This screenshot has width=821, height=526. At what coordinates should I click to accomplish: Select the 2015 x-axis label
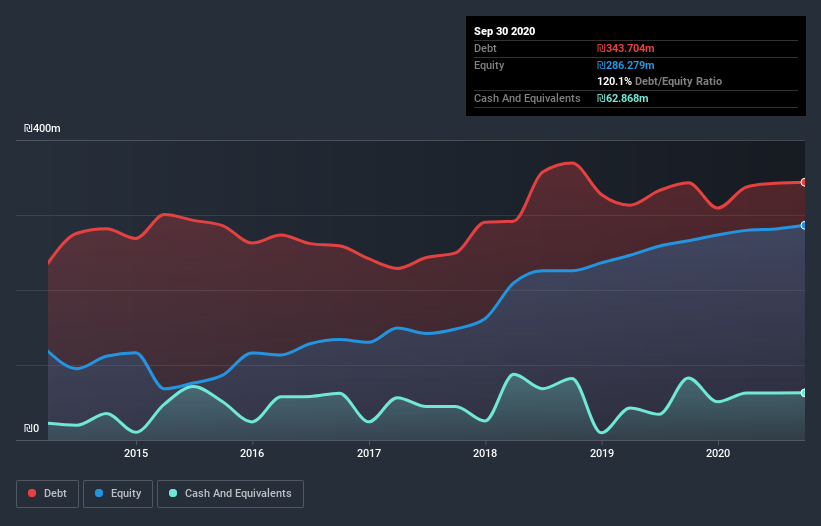click(x=136, y=453)
